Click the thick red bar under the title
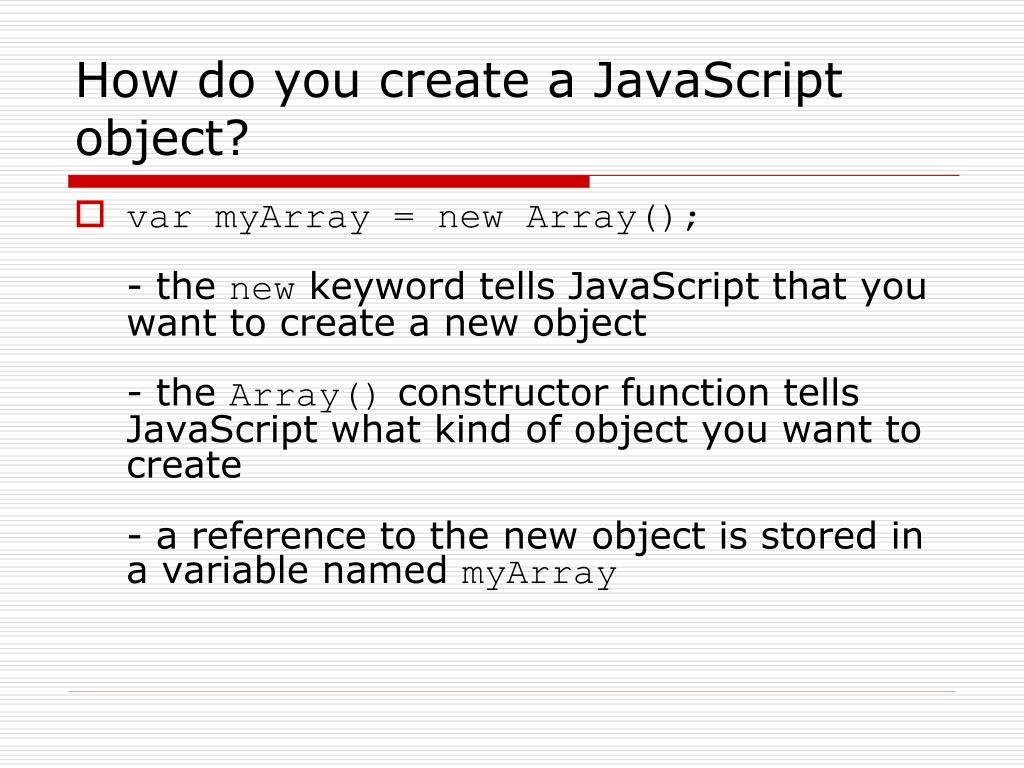 [x=328, y=181]
